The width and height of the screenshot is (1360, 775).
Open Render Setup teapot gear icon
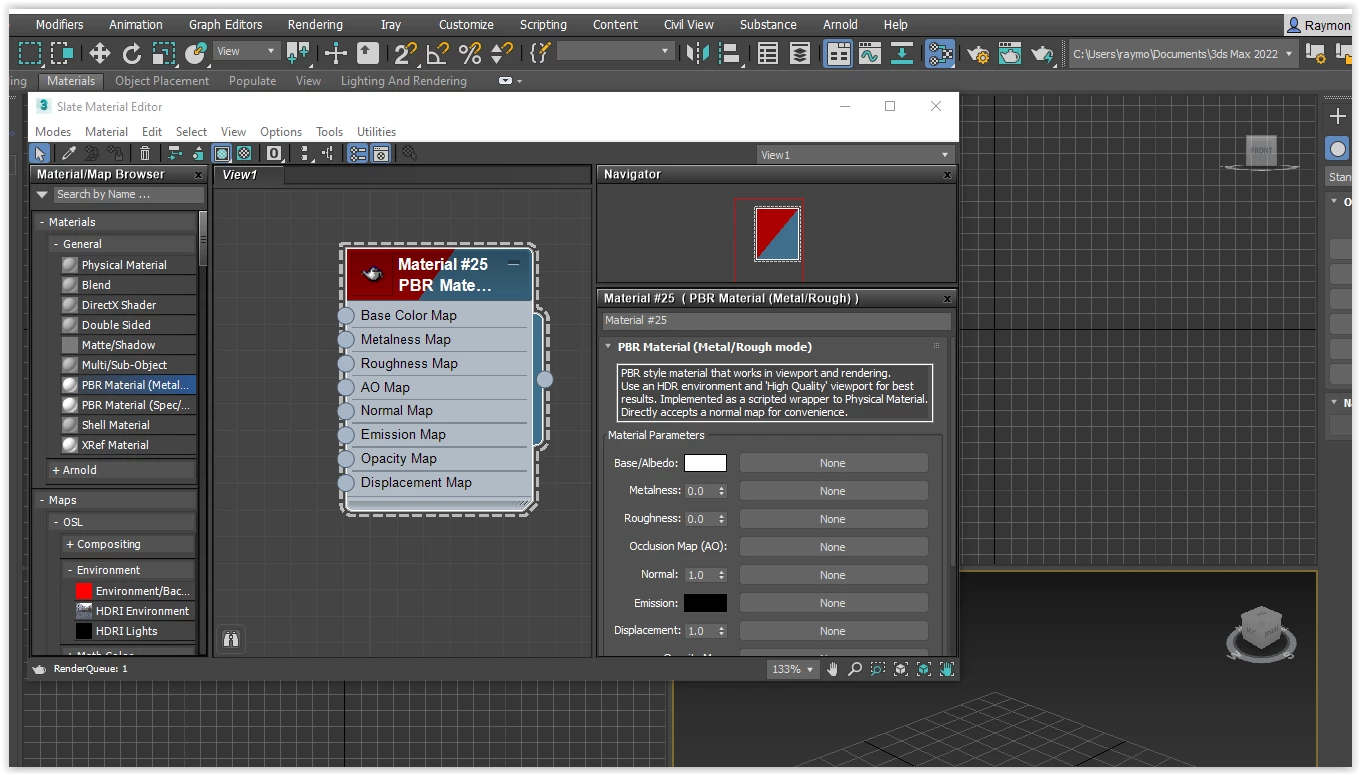(978, 53)
